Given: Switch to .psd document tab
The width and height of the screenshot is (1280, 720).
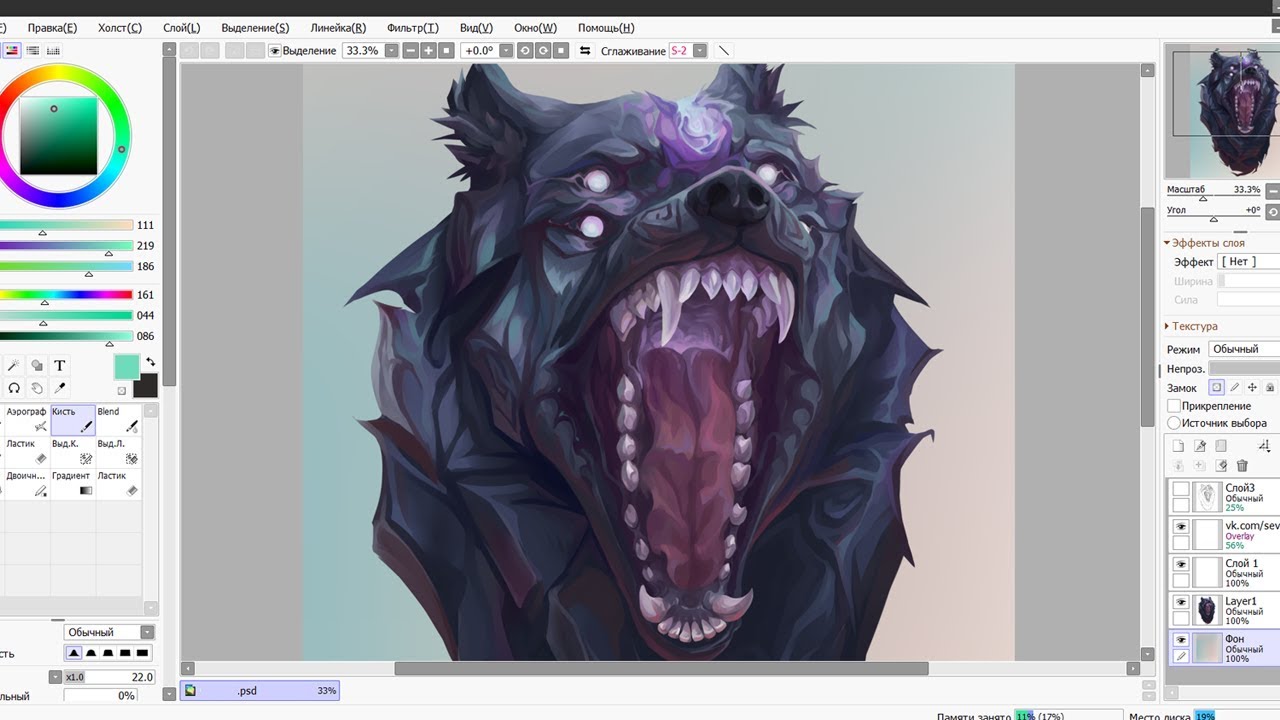Looking at the screenshot, I should point(260,690).
